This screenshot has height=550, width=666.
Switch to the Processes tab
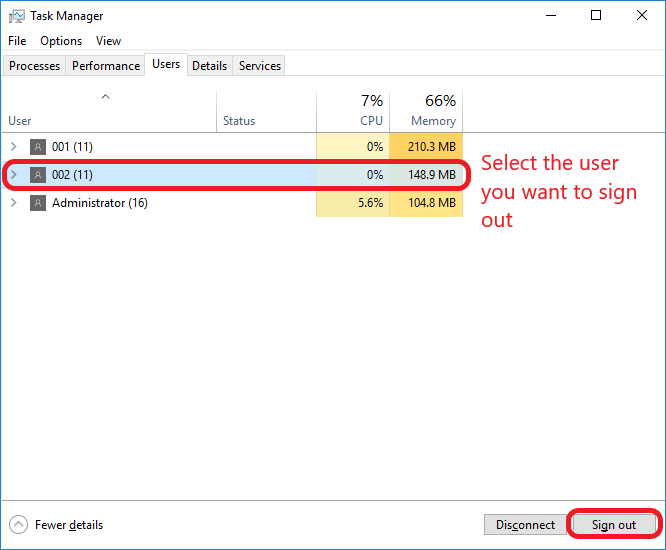tap(35, 66)
